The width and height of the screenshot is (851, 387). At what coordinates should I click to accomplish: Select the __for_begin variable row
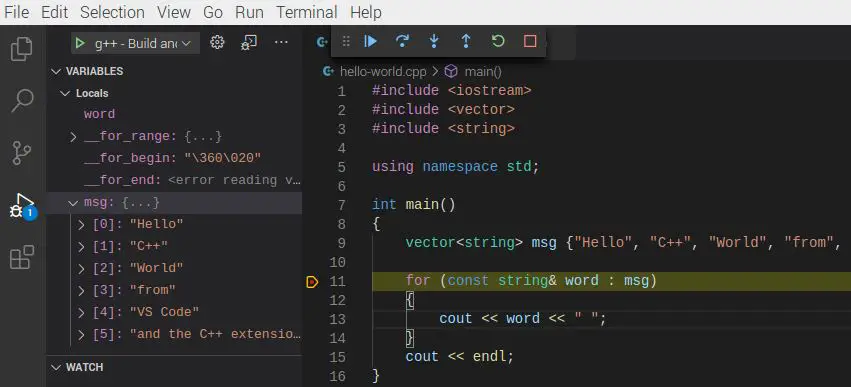click(174, 158)
